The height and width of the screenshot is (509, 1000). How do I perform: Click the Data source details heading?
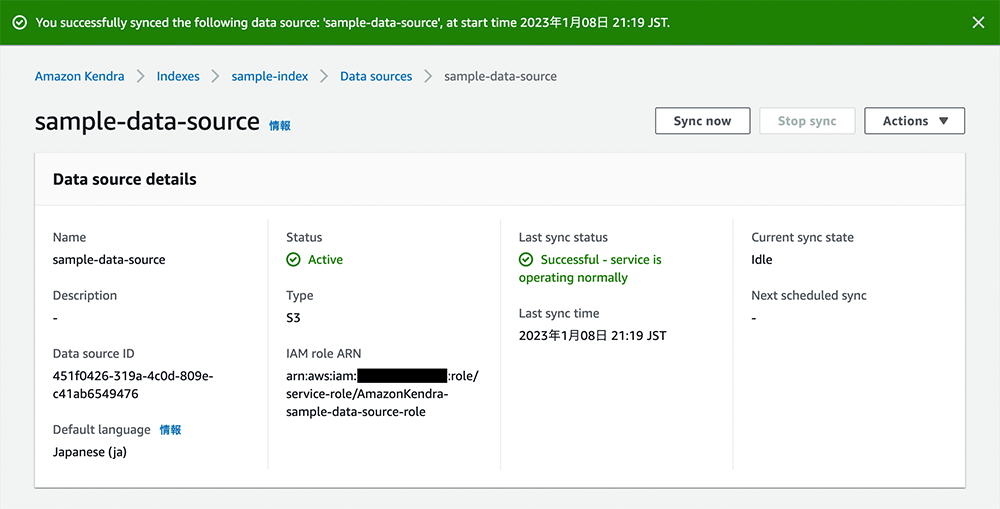pyautogui.click(x=124, y=179)
